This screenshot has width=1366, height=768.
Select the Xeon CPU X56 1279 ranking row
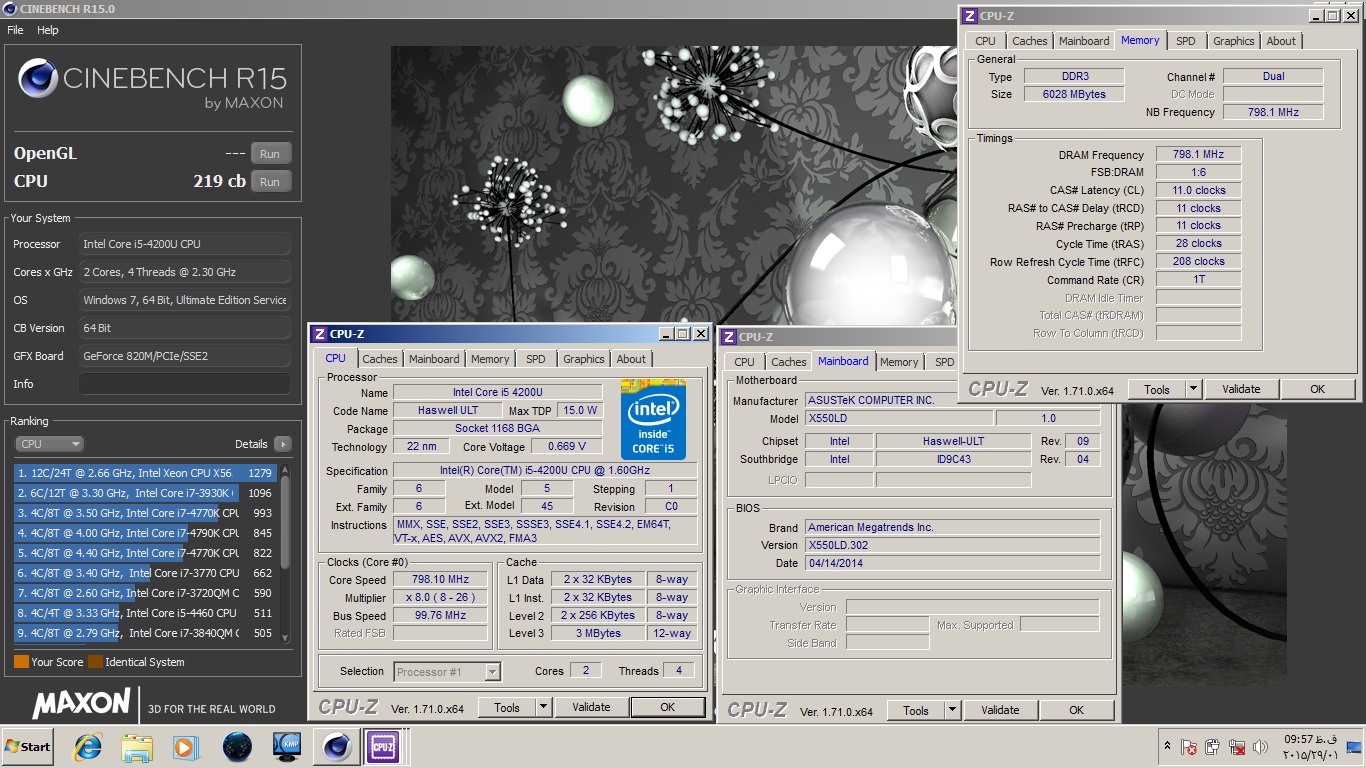tap(144, 473)
